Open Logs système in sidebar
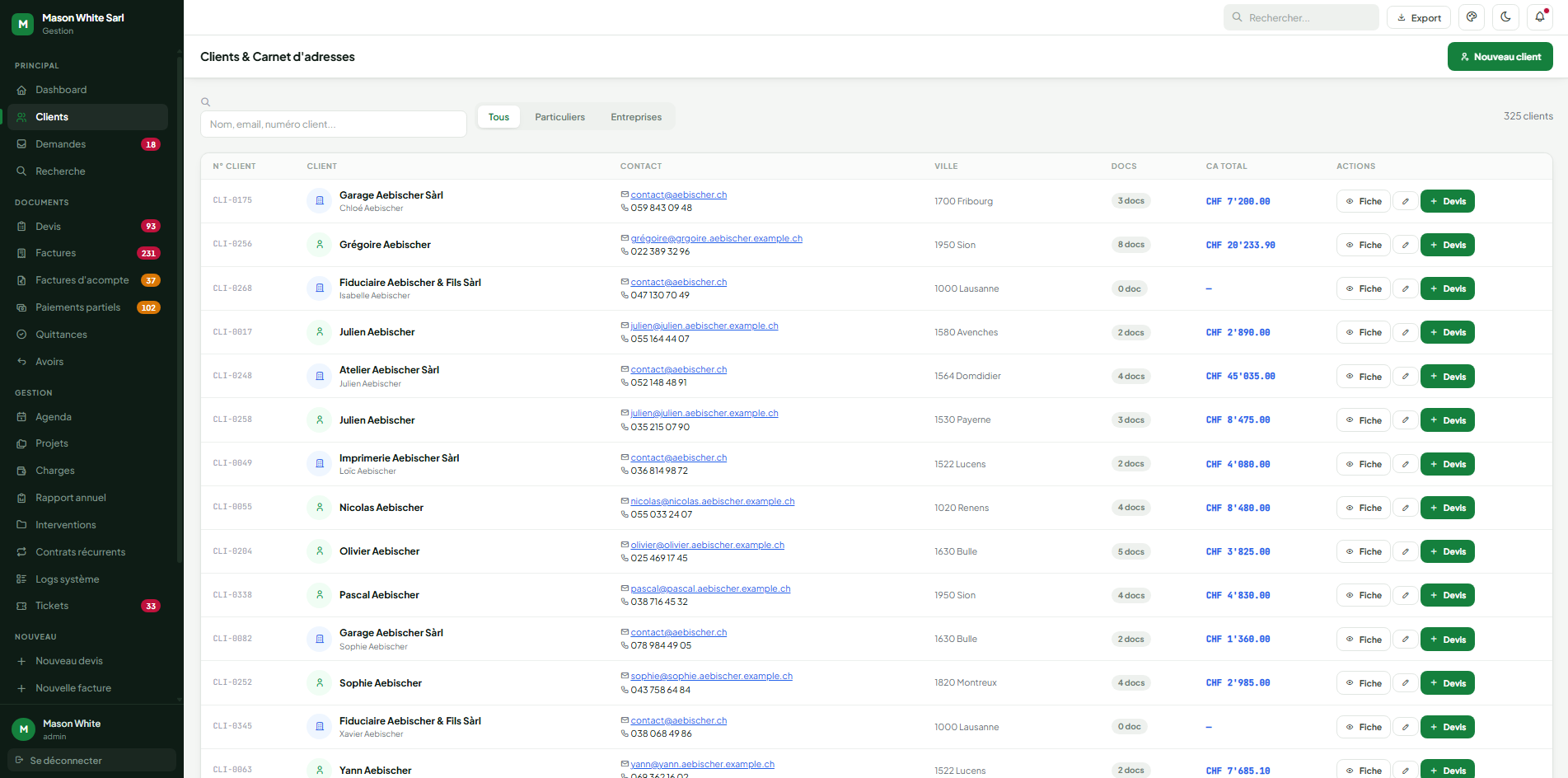The width and height of the screenshot is (1568, 778). pos(88,579)
